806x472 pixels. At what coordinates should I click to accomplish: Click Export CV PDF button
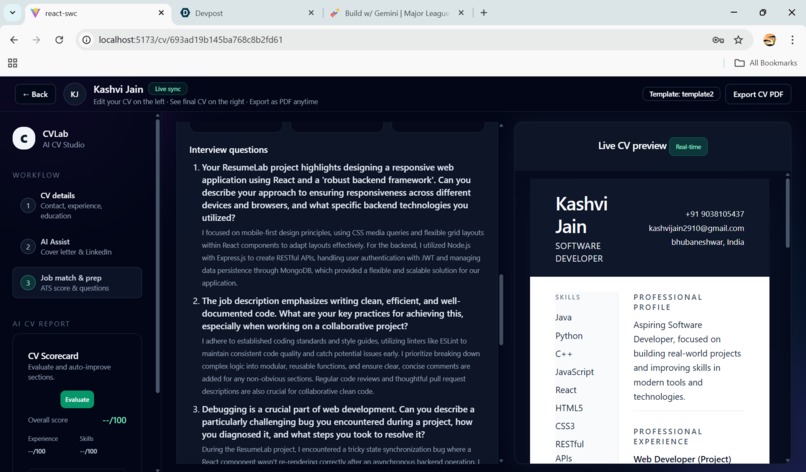tap(758, 94)
